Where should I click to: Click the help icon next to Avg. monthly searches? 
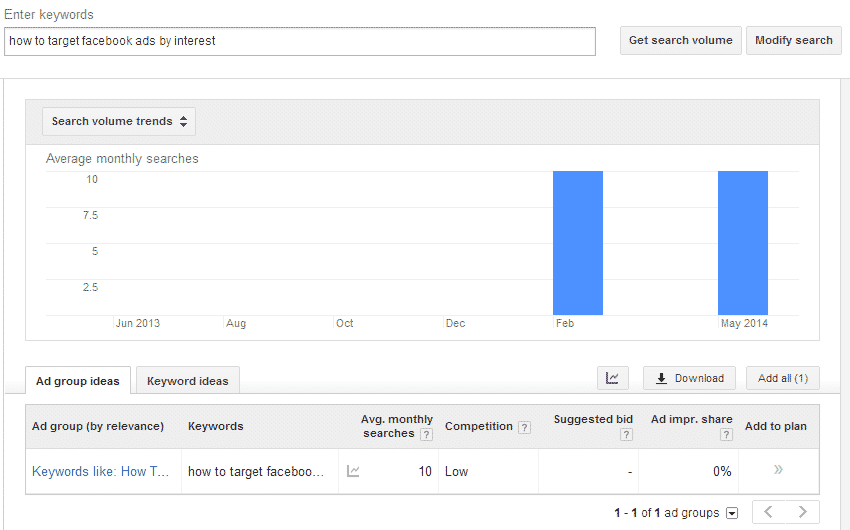427,434
